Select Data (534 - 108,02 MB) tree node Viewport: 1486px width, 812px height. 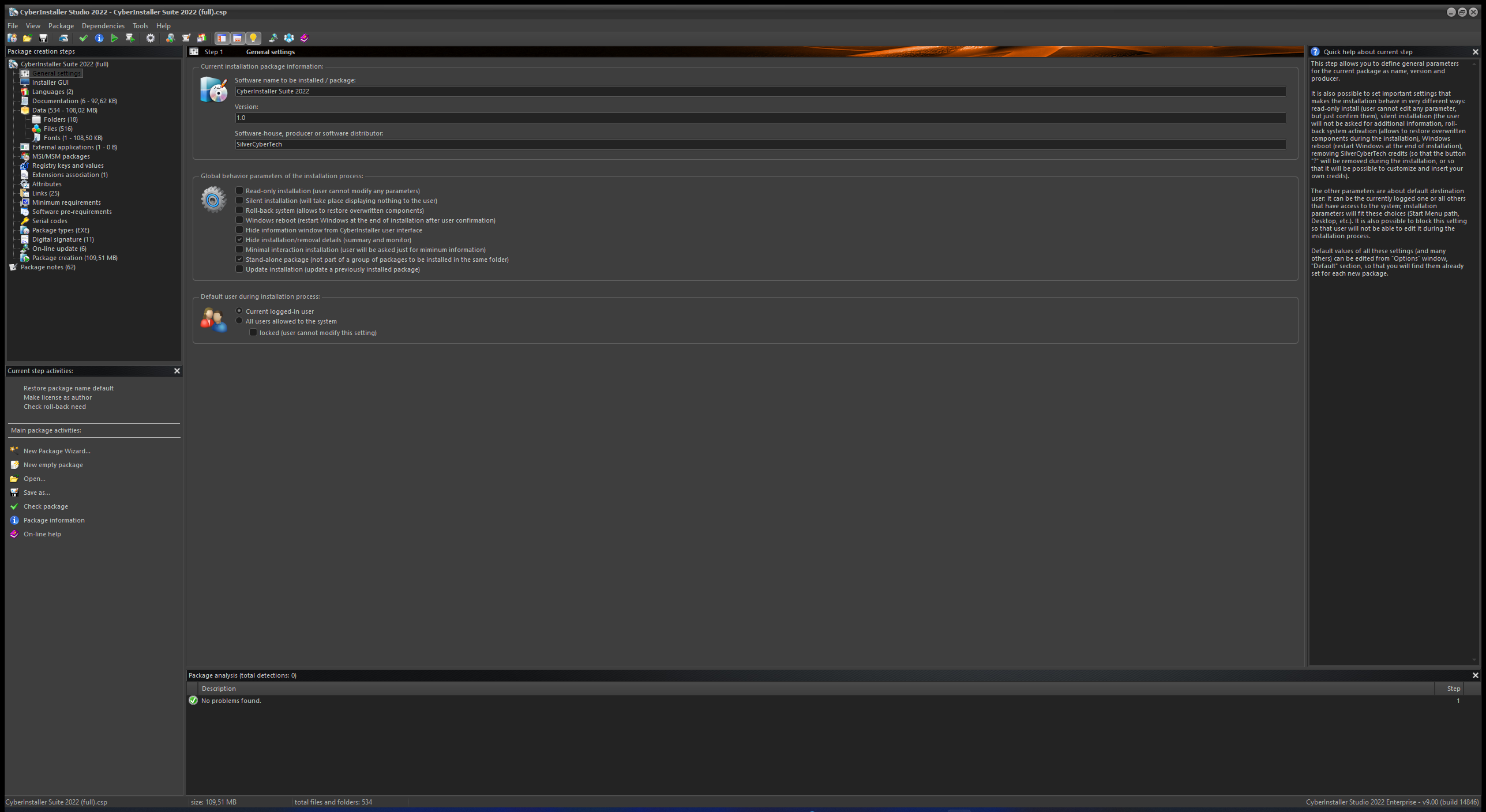coord(65,110)
